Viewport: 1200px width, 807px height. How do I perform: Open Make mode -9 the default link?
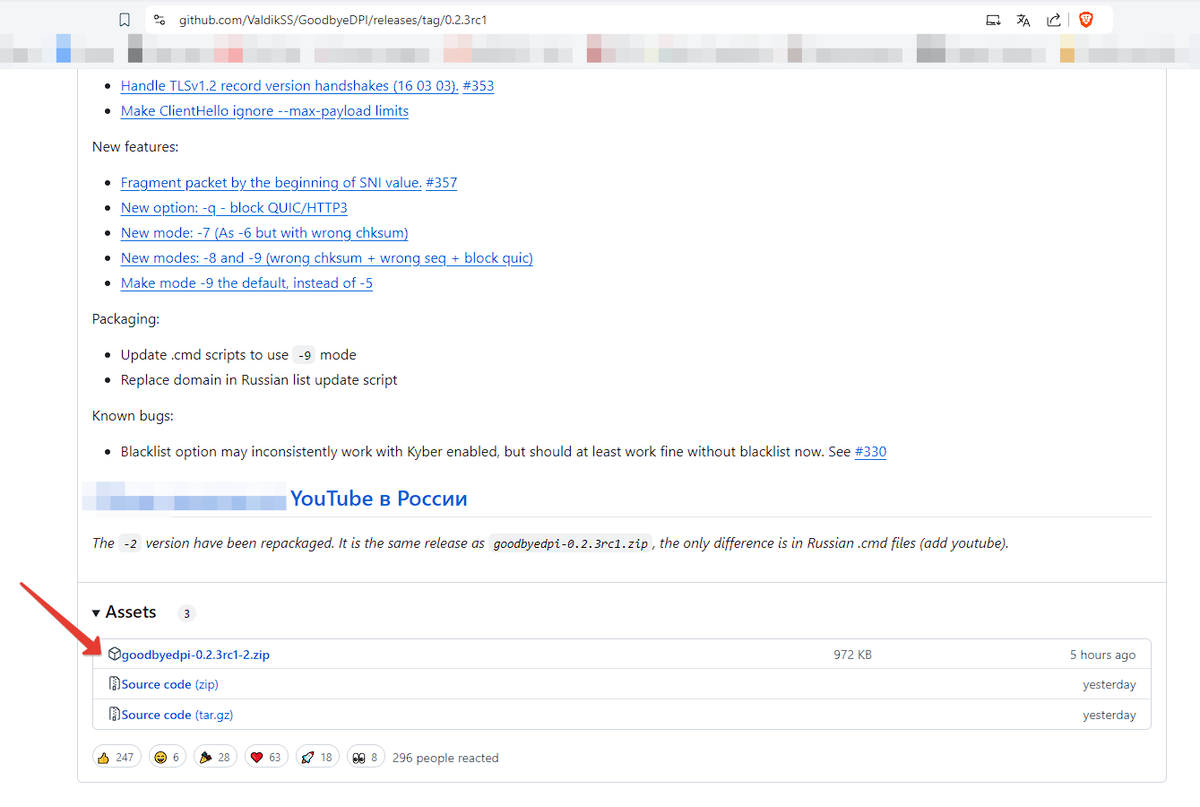(246, 283)
